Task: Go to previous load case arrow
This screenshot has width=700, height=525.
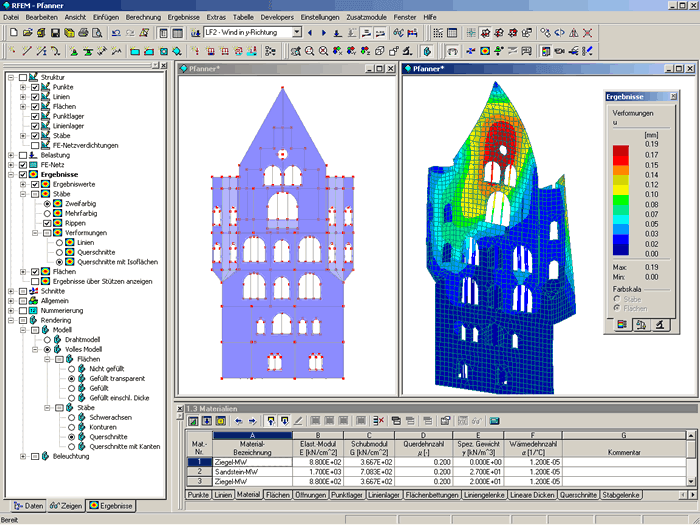Action: click(x=310, y=33)
